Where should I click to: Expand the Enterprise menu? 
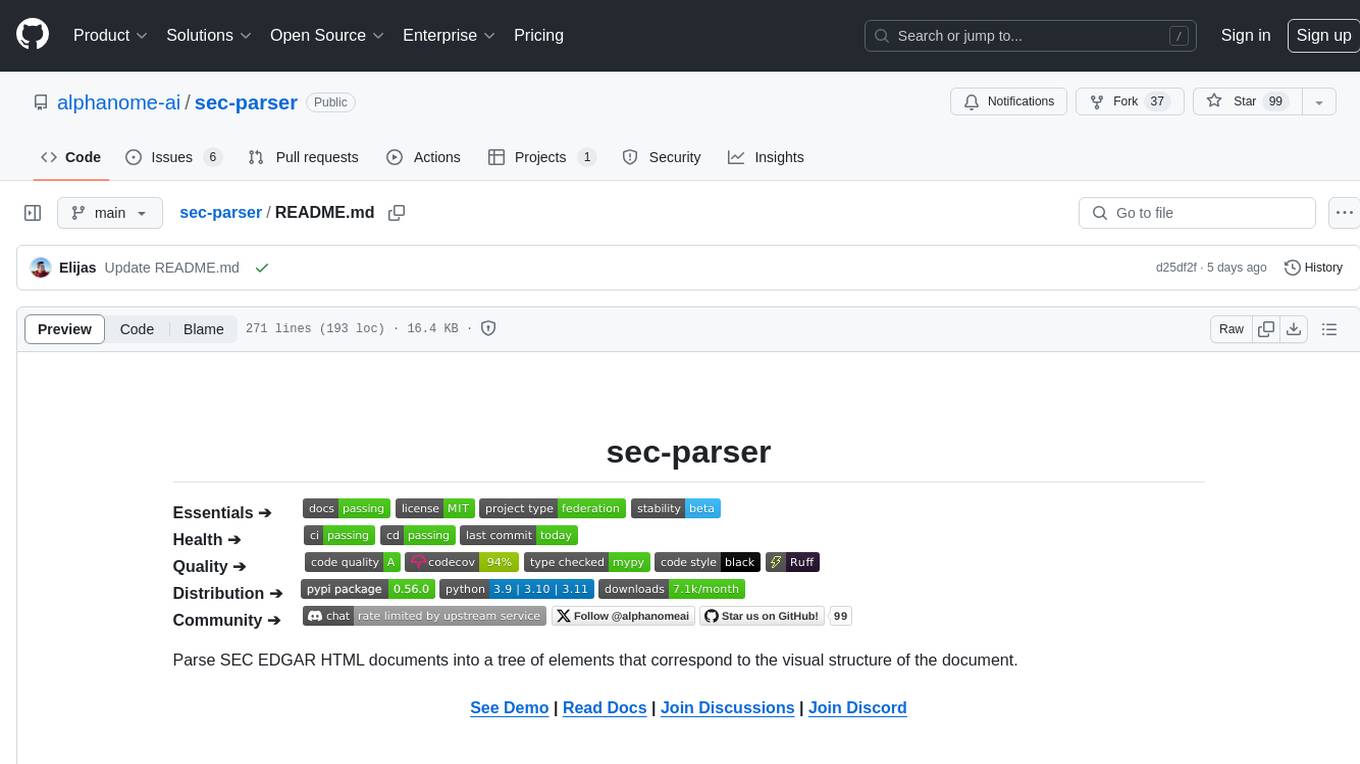coord(449,35)
